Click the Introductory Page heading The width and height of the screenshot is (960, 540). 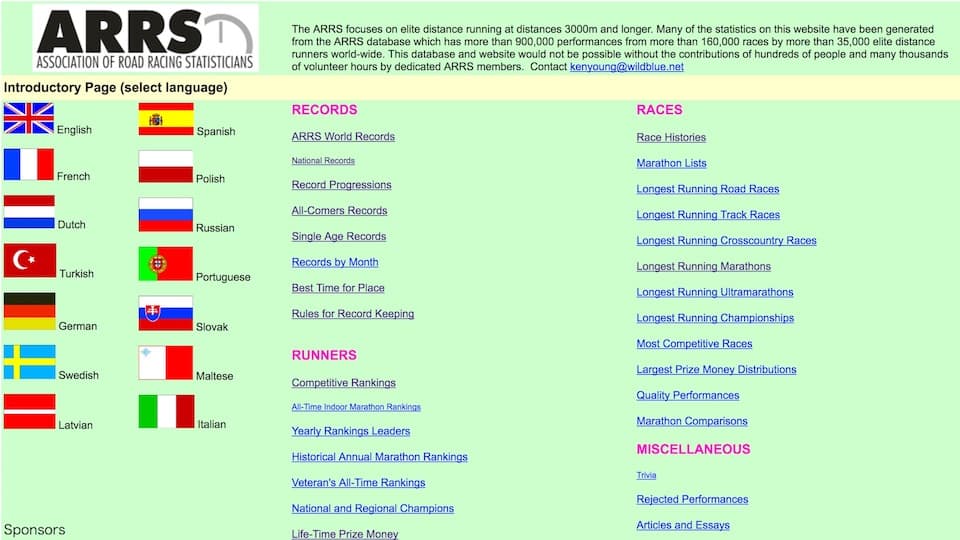[116, 88]
